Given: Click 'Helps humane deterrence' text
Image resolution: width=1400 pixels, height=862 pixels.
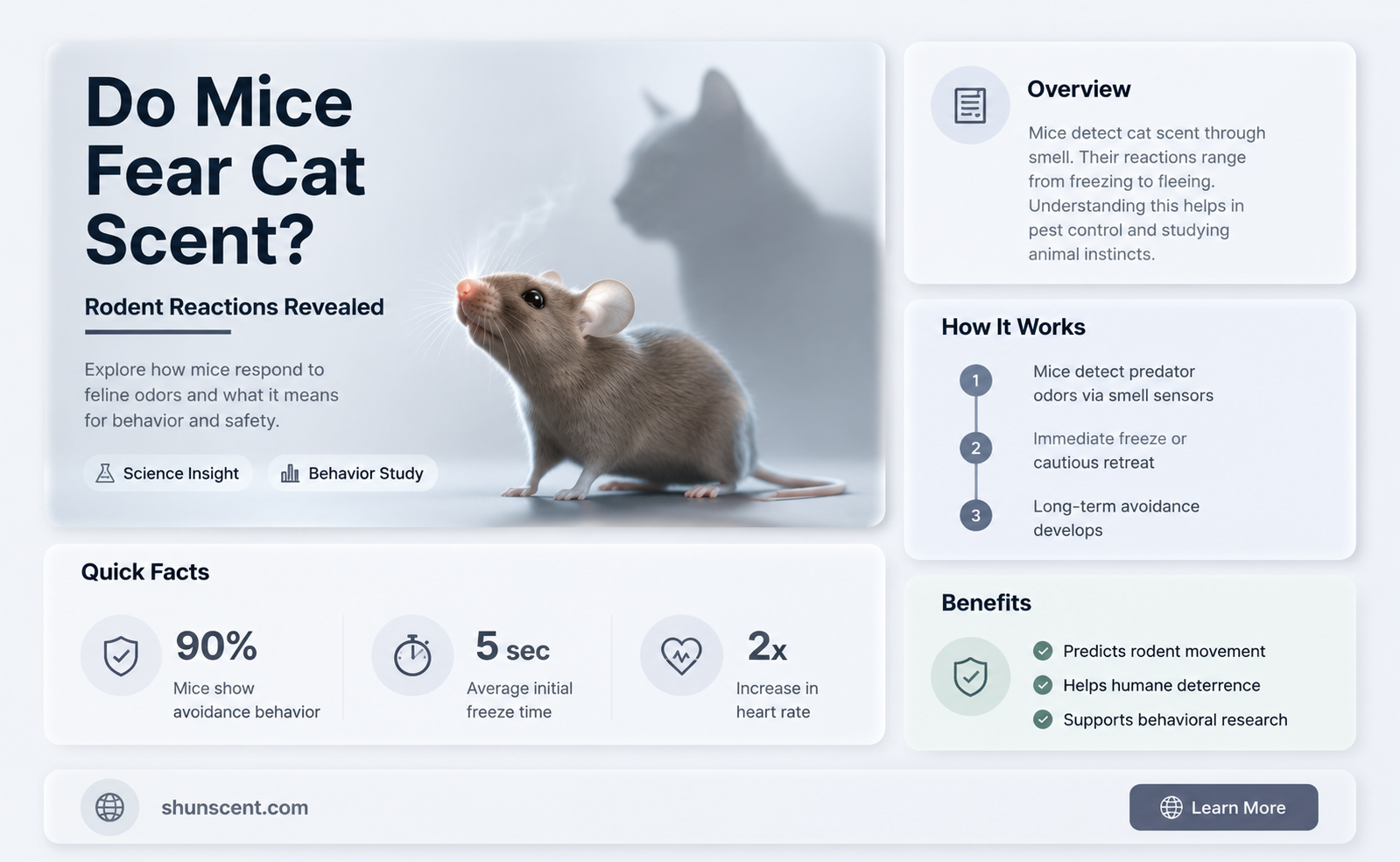Looking at the screenshot, I should (1161, 685).
